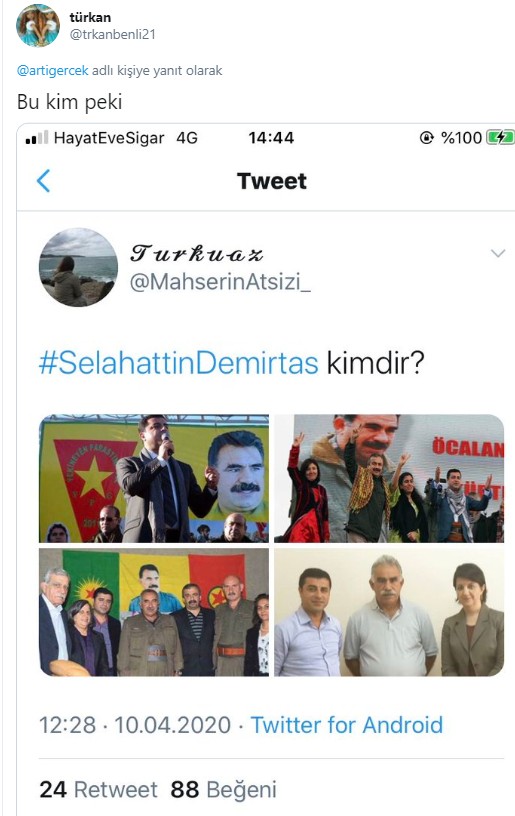Tap the charging battery icon
The width and height of the screenshot is (515, 816).
500,137
